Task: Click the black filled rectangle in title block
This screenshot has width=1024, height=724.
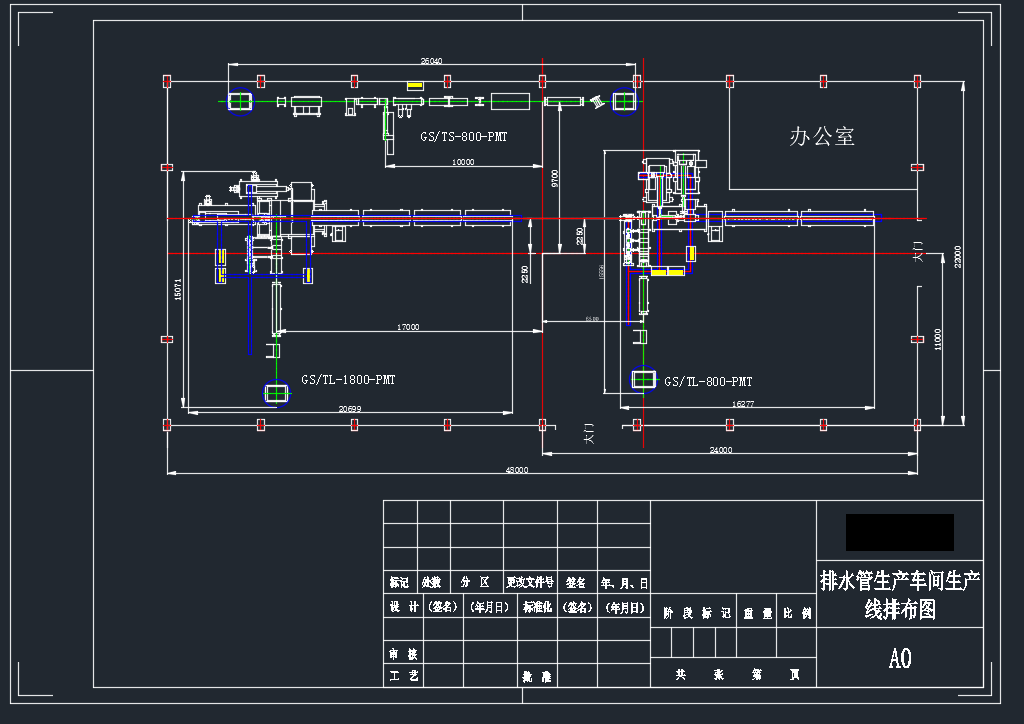Action: pos(899,532)
